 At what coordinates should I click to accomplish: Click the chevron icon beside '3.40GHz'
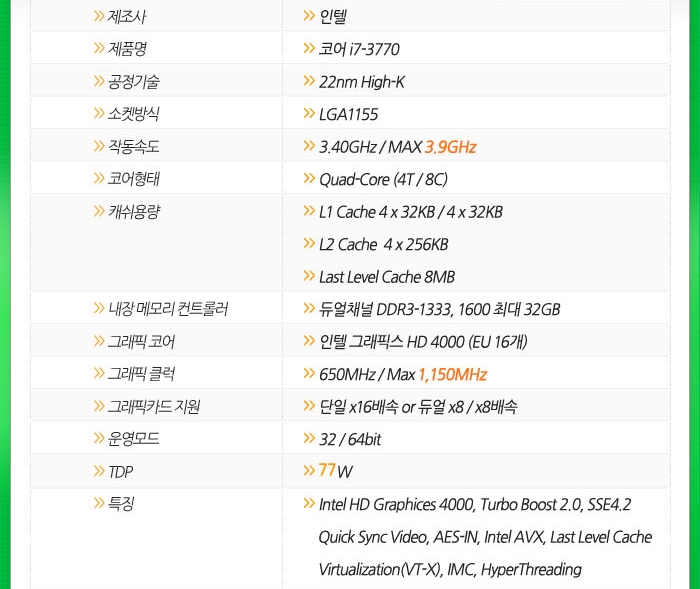309,146
